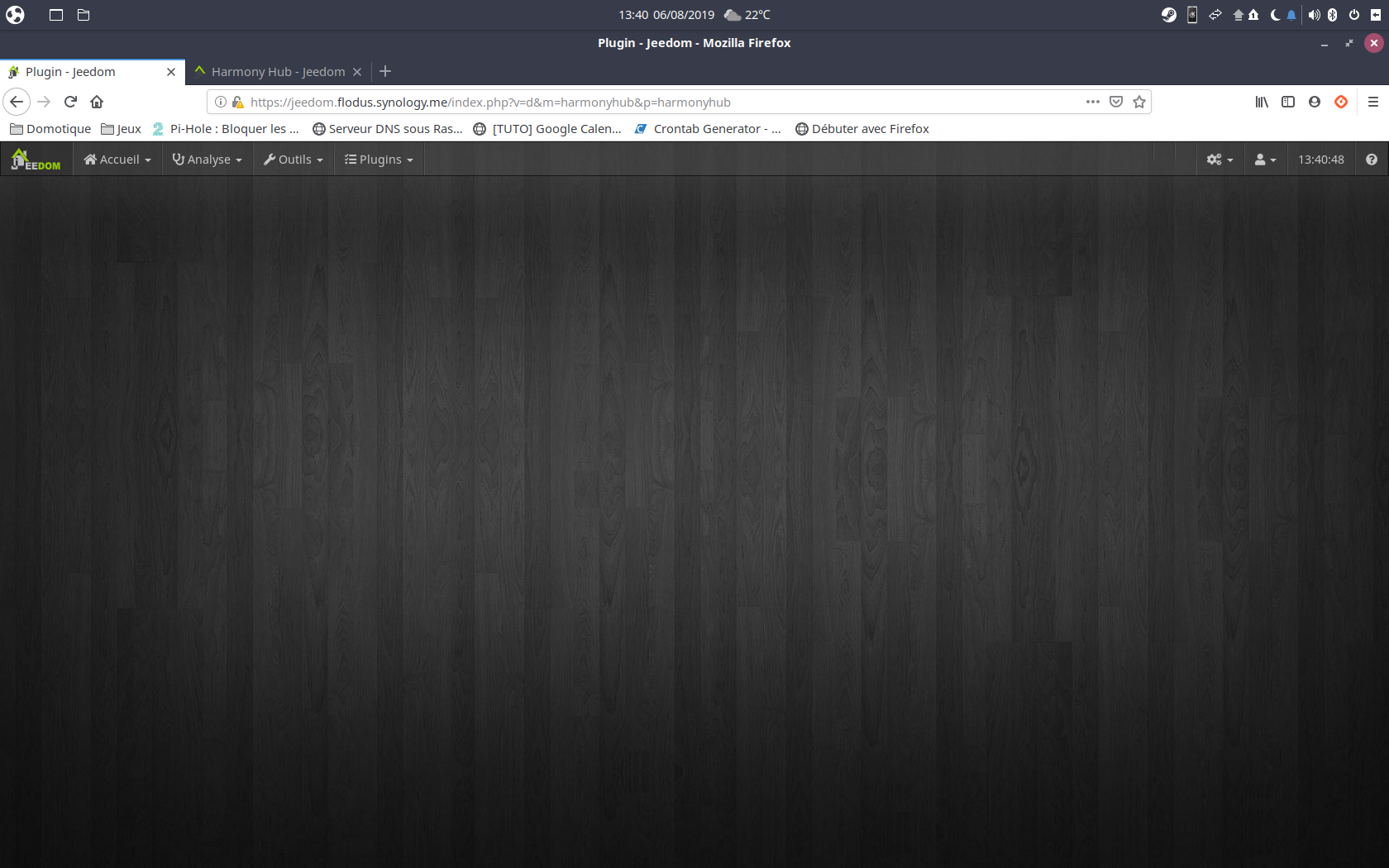Open the Analyse dropdown menu
The image size is (1389, 868).
click(208, 160)
